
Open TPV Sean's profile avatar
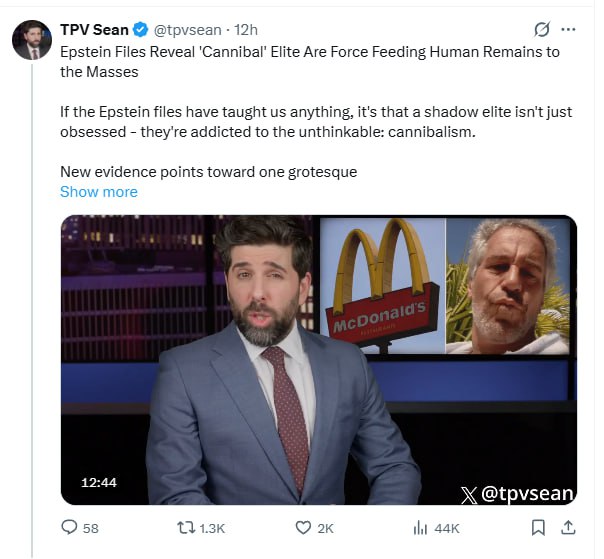click(32, 40)
